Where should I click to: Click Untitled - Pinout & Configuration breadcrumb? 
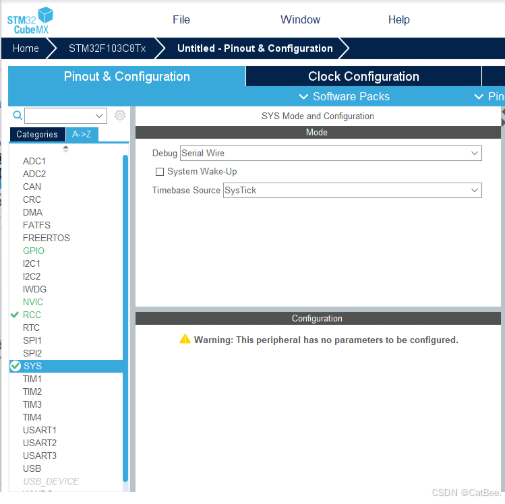[255, 48]
